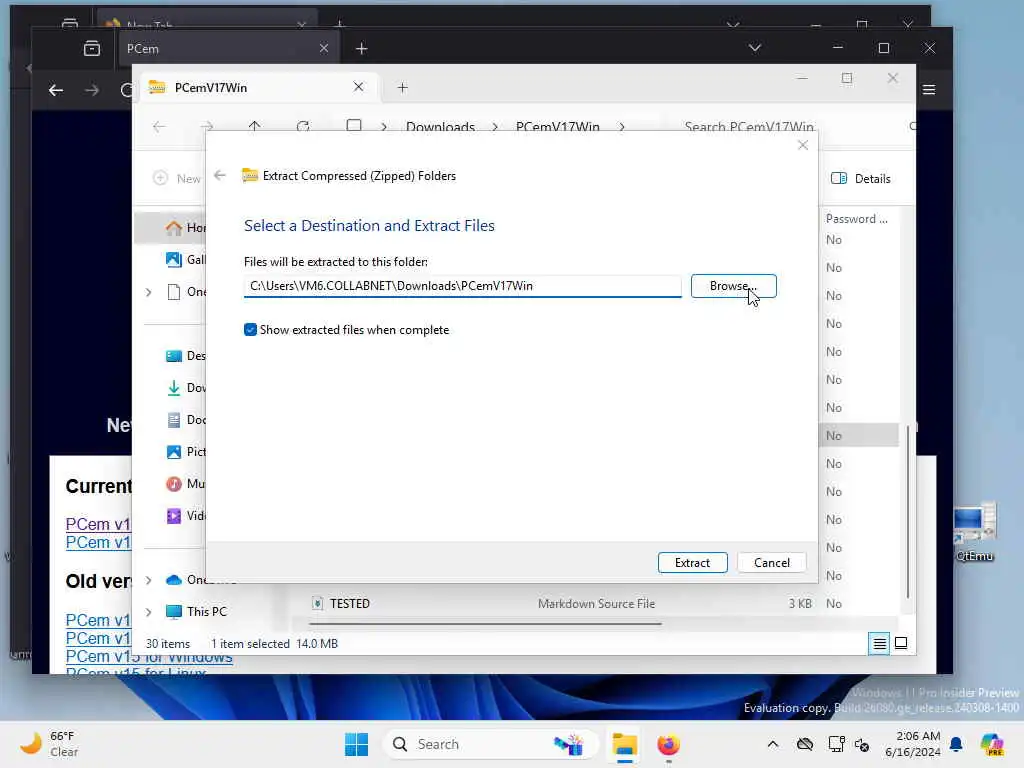
Task: Click the back arrow in File Explorer
Action: click(x=159, y=126)
